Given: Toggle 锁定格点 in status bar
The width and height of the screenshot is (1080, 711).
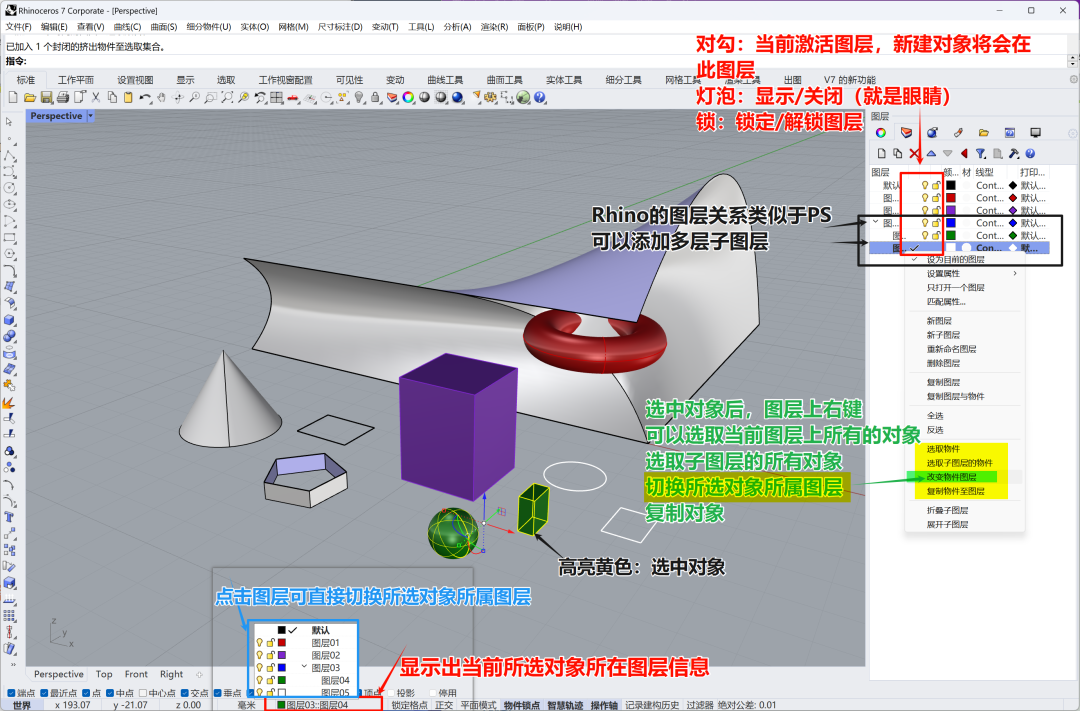Looking at the screenshot, I should 409,705.
